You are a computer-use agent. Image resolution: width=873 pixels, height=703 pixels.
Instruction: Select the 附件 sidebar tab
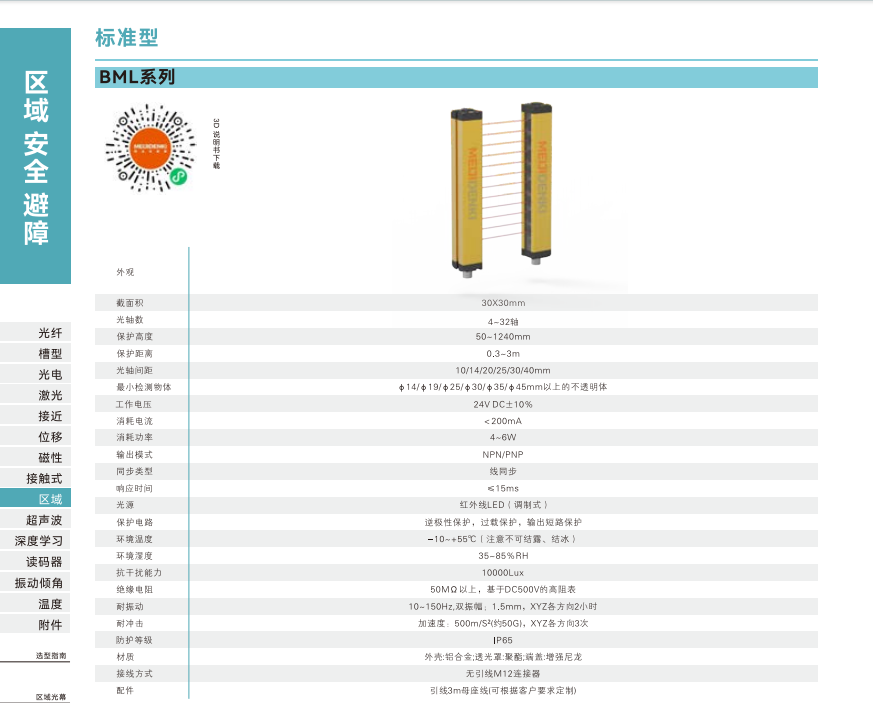coord(49,625)
